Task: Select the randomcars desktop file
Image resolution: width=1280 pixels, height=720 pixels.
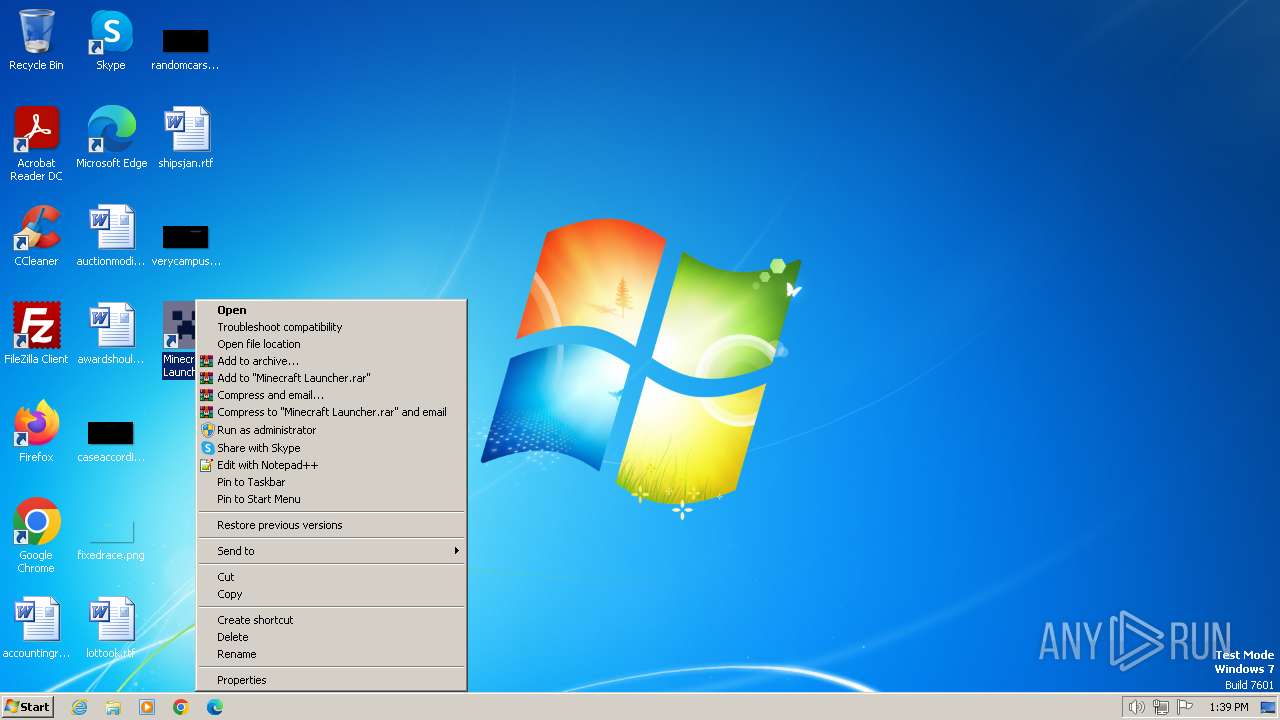Action: click(185, 48)
